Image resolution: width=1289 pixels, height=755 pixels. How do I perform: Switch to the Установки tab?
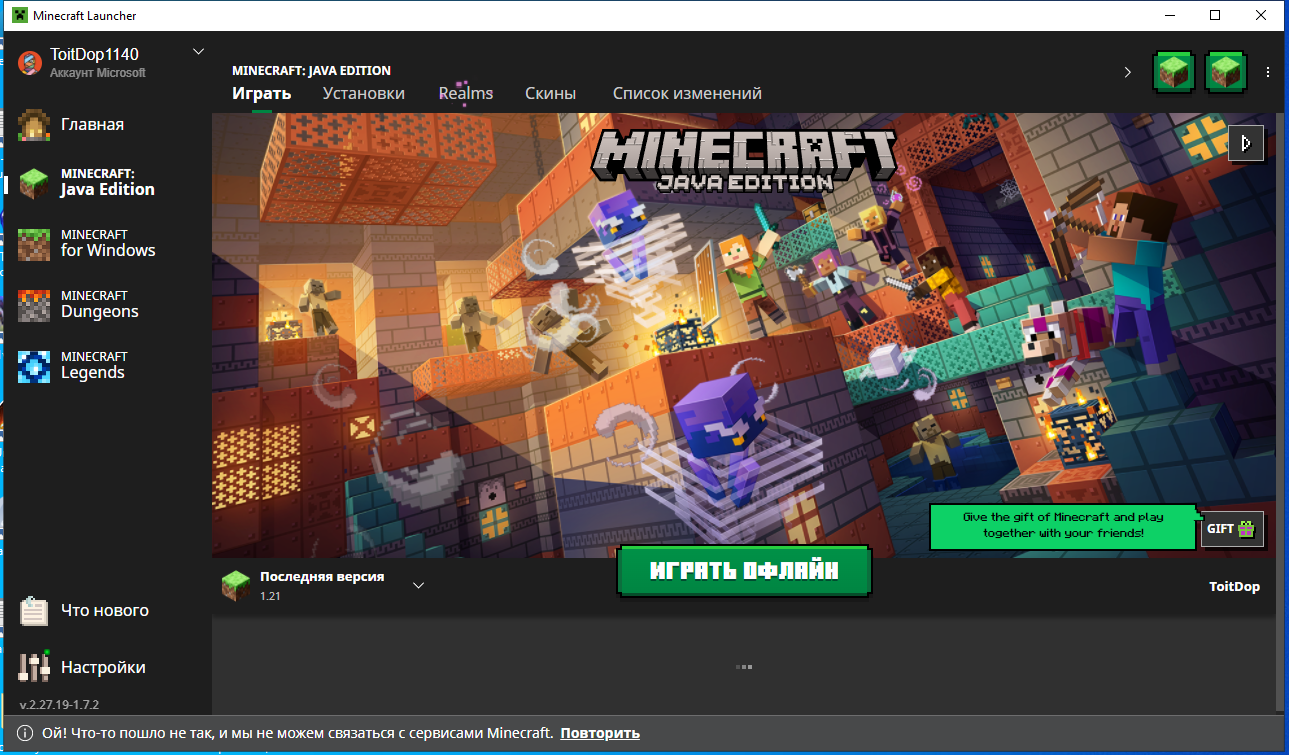[x=363, y=93]
